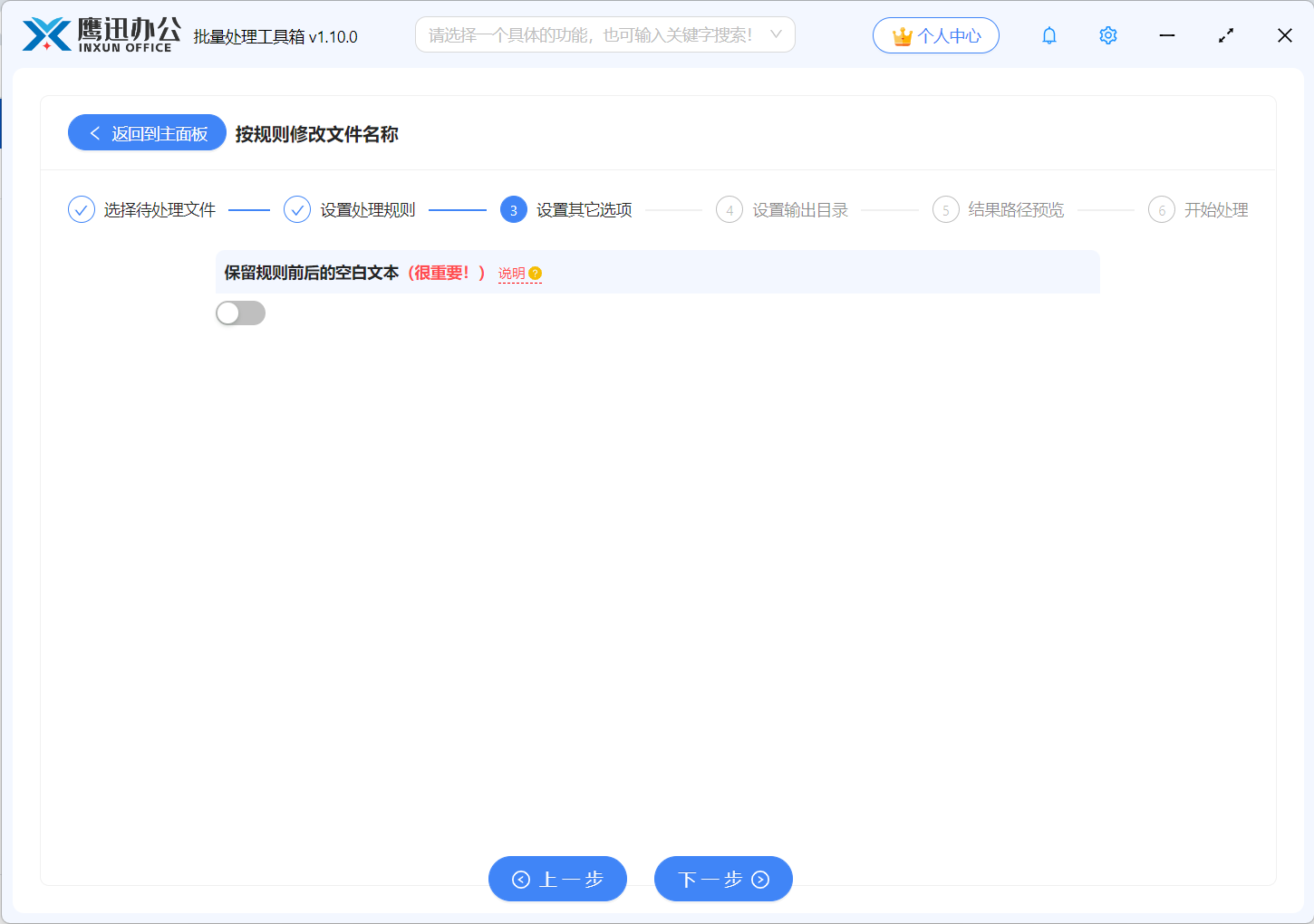
Task: Click step 4 设置输出目录 indicator
Action: point(729,209)
